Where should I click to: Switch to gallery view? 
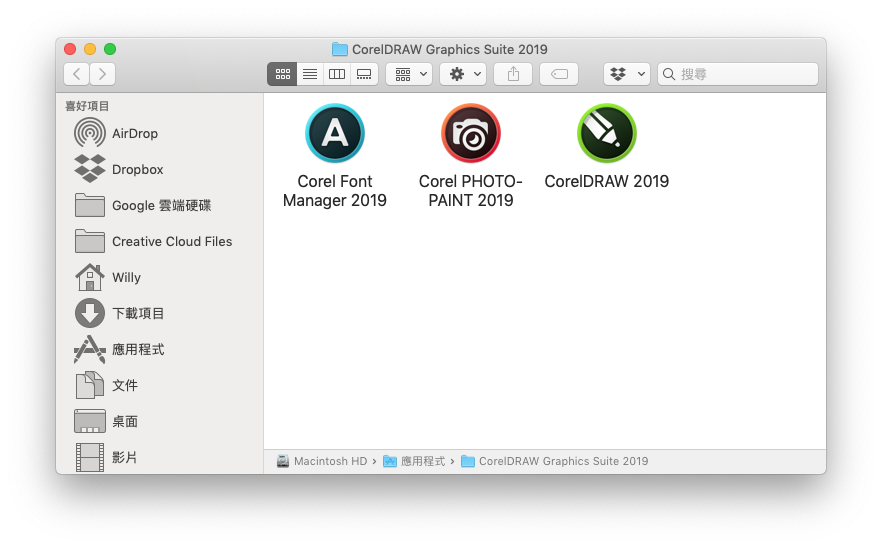point(364,74)
